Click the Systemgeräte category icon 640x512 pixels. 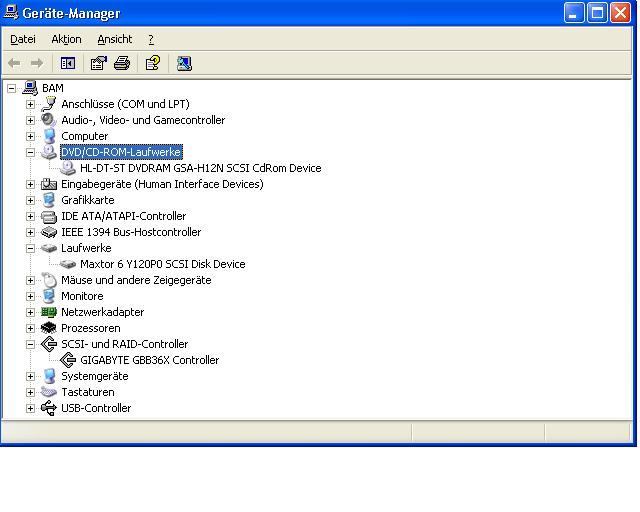tap(49, 376)
